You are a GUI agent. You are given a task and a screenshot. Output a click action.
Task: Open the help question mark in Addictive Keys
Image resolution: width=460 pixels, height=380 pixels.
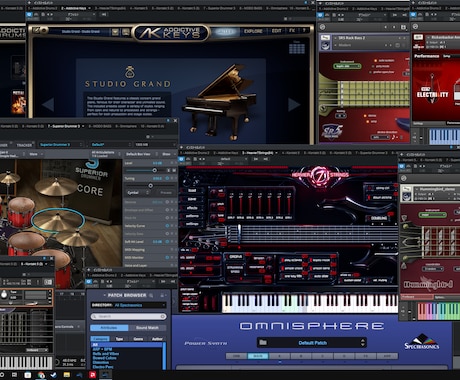[304, 31]
